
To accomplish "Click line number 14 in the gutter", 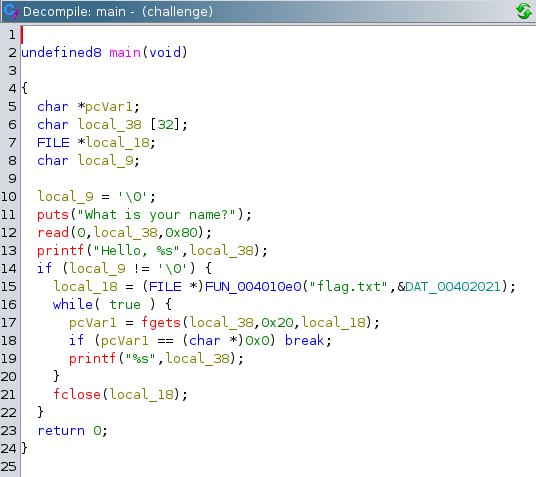I will point(9,268).
